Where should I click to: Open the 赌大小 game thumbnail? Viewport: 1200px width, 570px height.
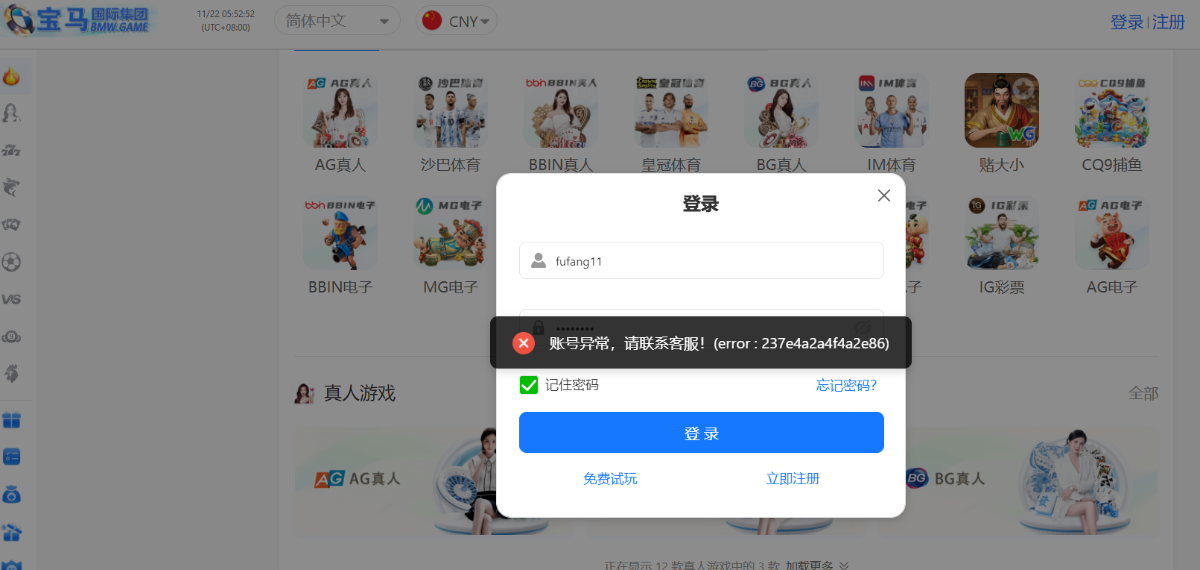(1001, 112)
